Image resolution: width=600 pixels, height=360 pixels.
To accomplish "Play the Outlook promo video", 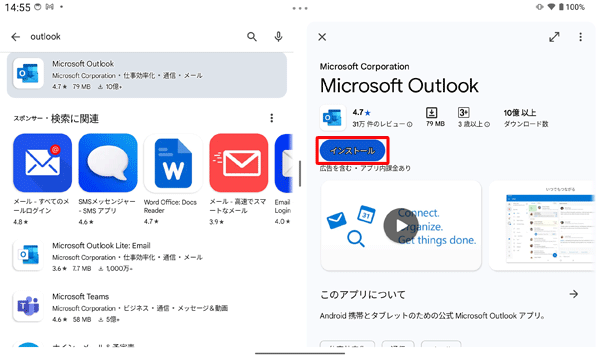I will click(401, 226).
